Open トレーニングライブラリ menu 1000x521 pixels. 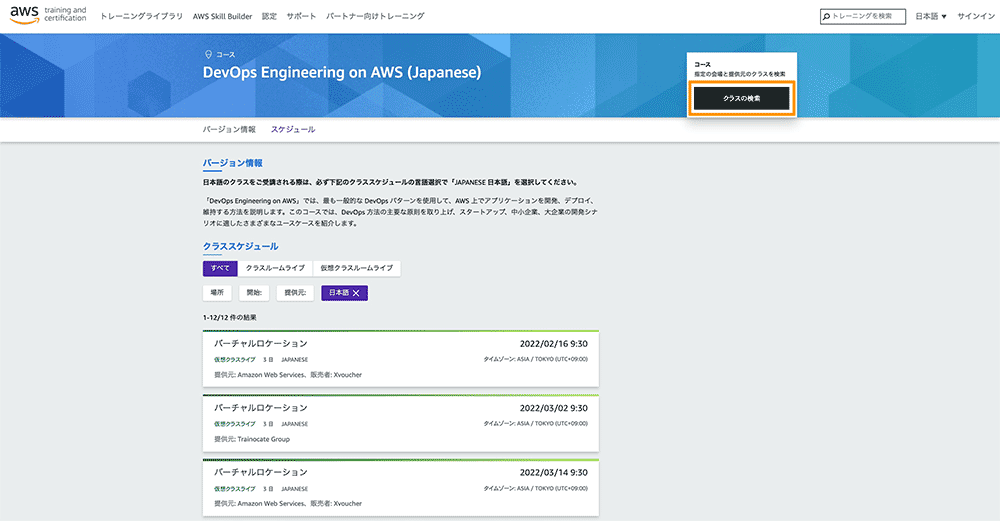point(142,16)
